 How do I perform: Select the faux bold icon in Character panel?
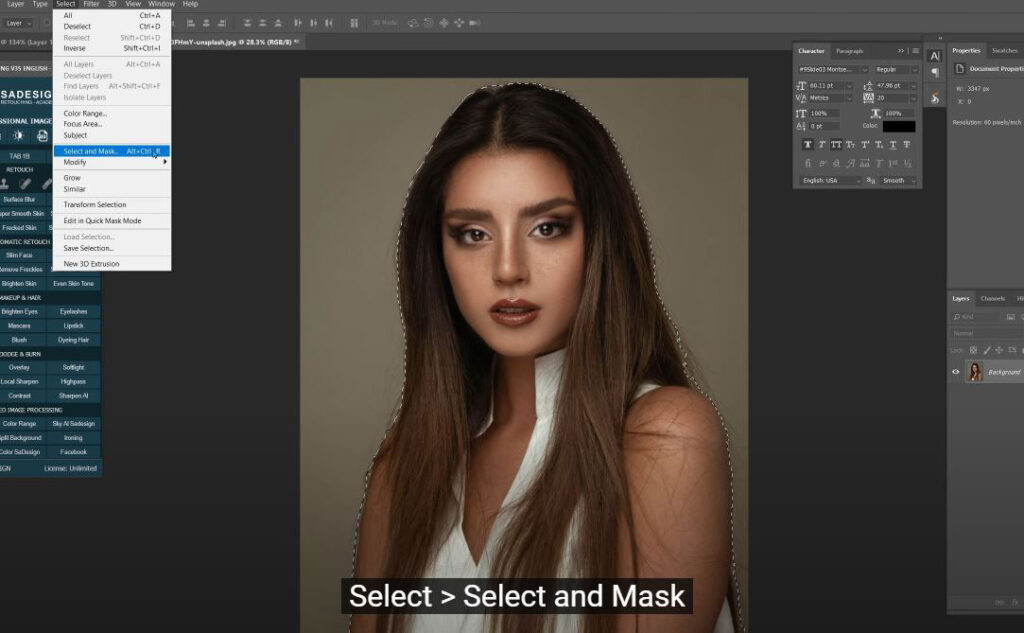point(807,144)
